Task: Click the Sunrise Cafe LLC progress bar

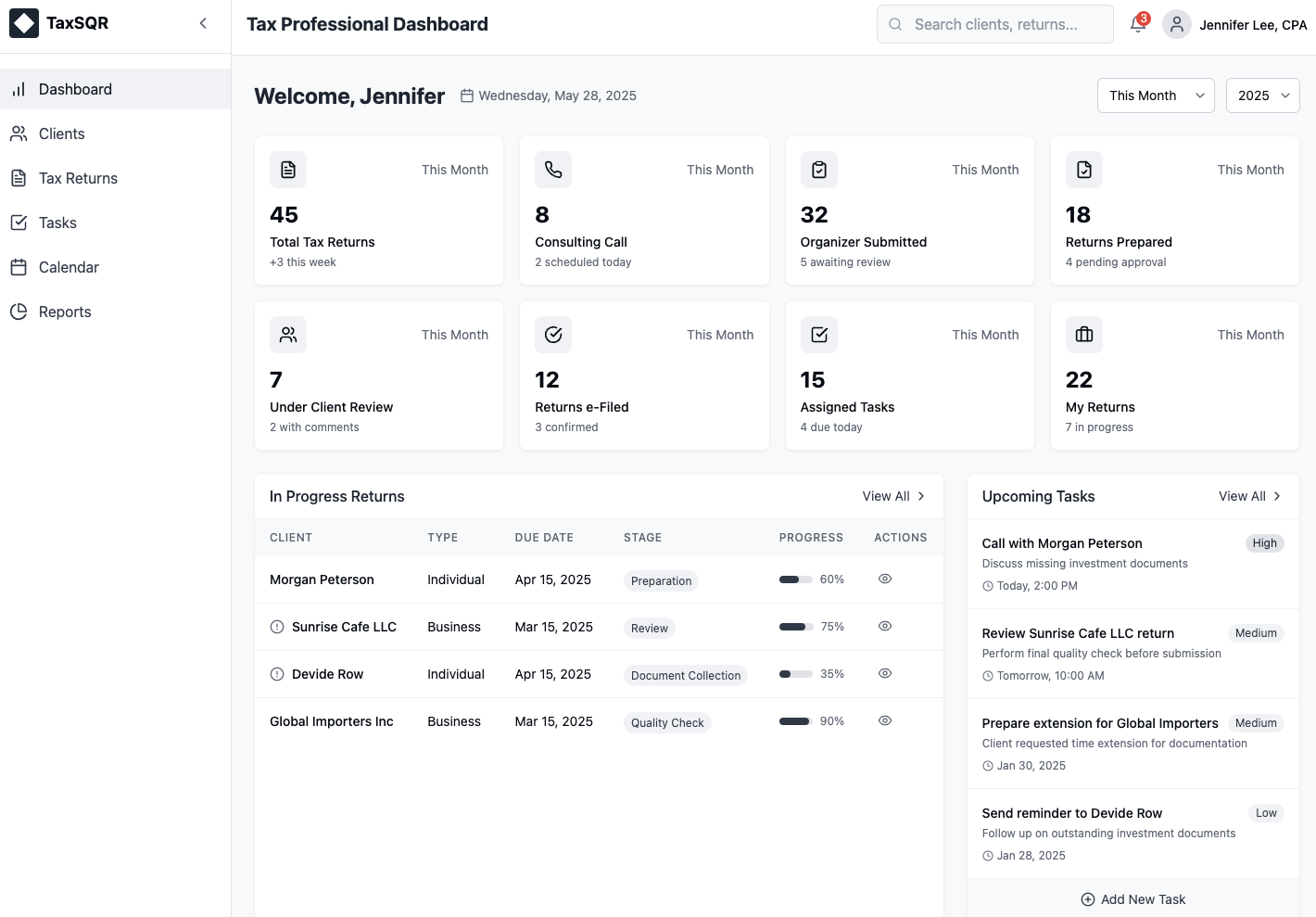Action: [x=796, y=627]
